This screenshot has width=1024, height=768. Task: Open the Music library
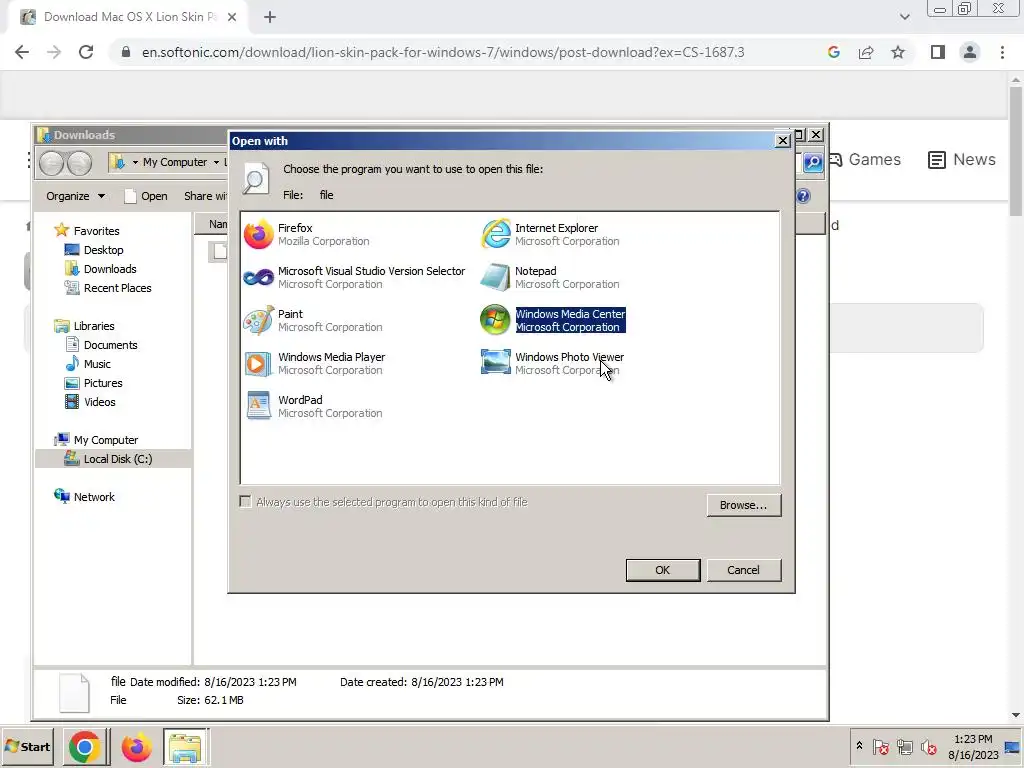point(97,364)
